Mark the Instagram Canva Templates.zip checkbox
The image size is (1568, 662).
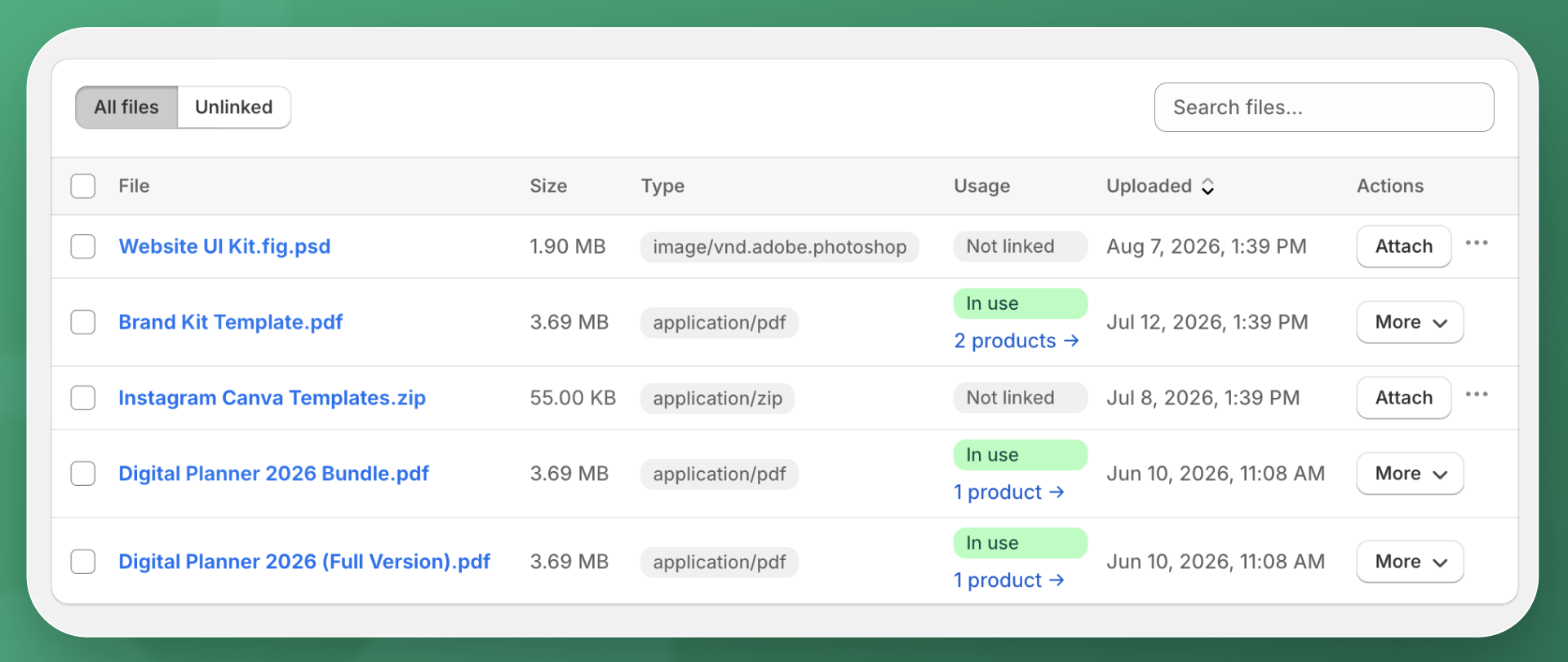pyautogui.click(x=83, y=398)
